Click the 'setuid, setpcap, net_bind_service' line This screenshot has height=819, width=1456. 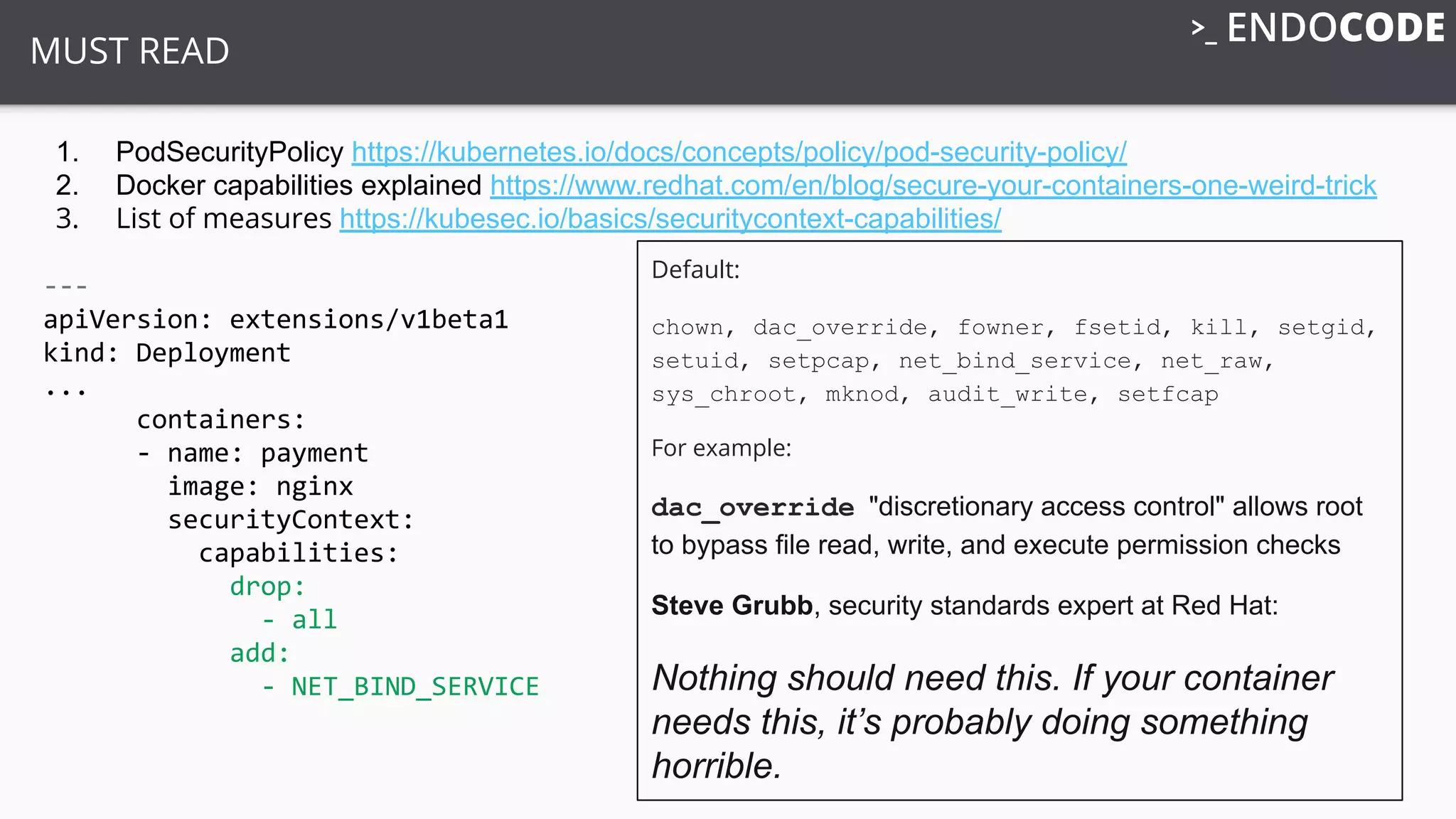[x=963, y=361]
